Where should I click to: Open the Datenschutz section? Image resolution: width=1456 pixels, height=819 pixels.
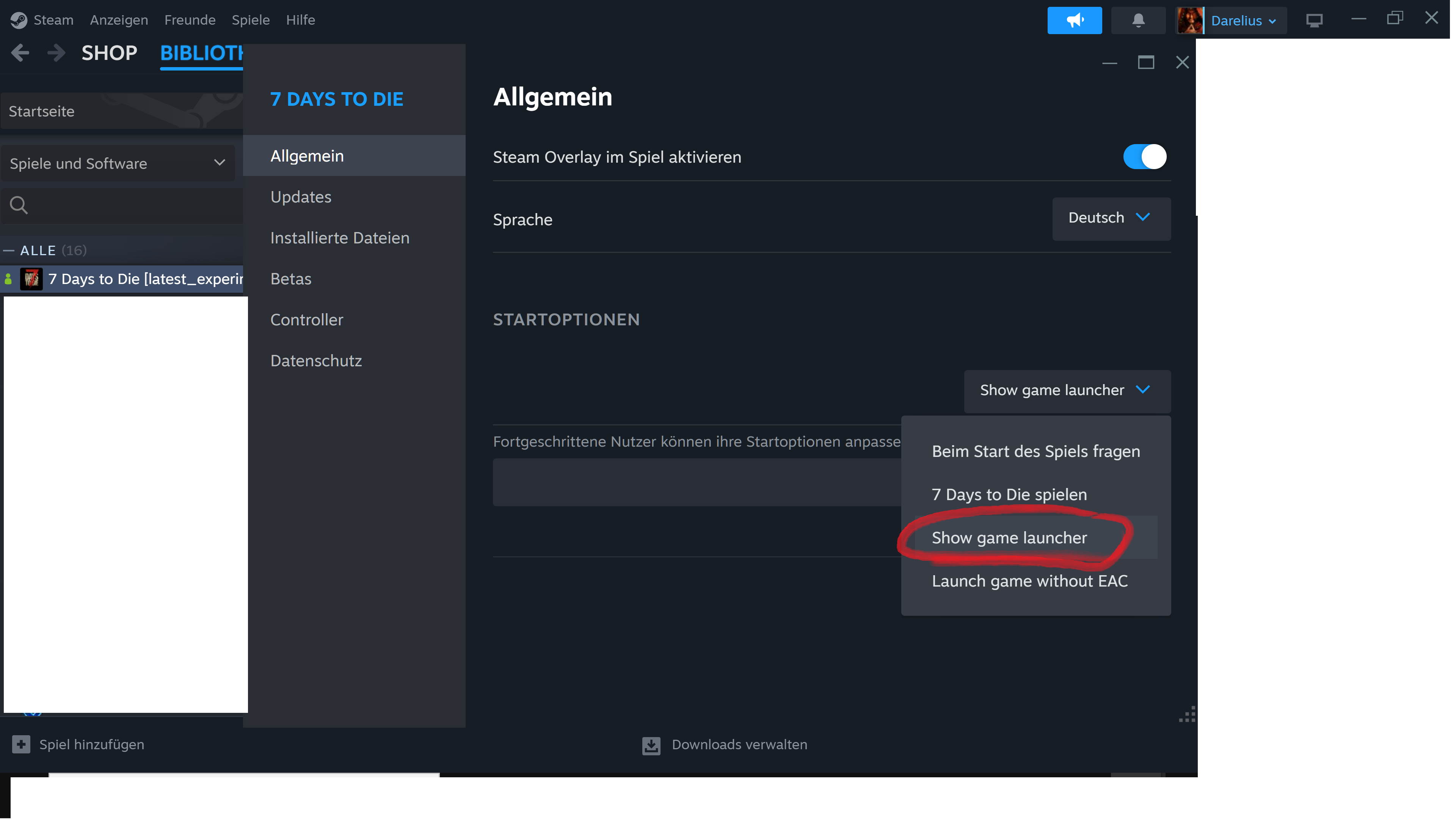coord(354,361)
